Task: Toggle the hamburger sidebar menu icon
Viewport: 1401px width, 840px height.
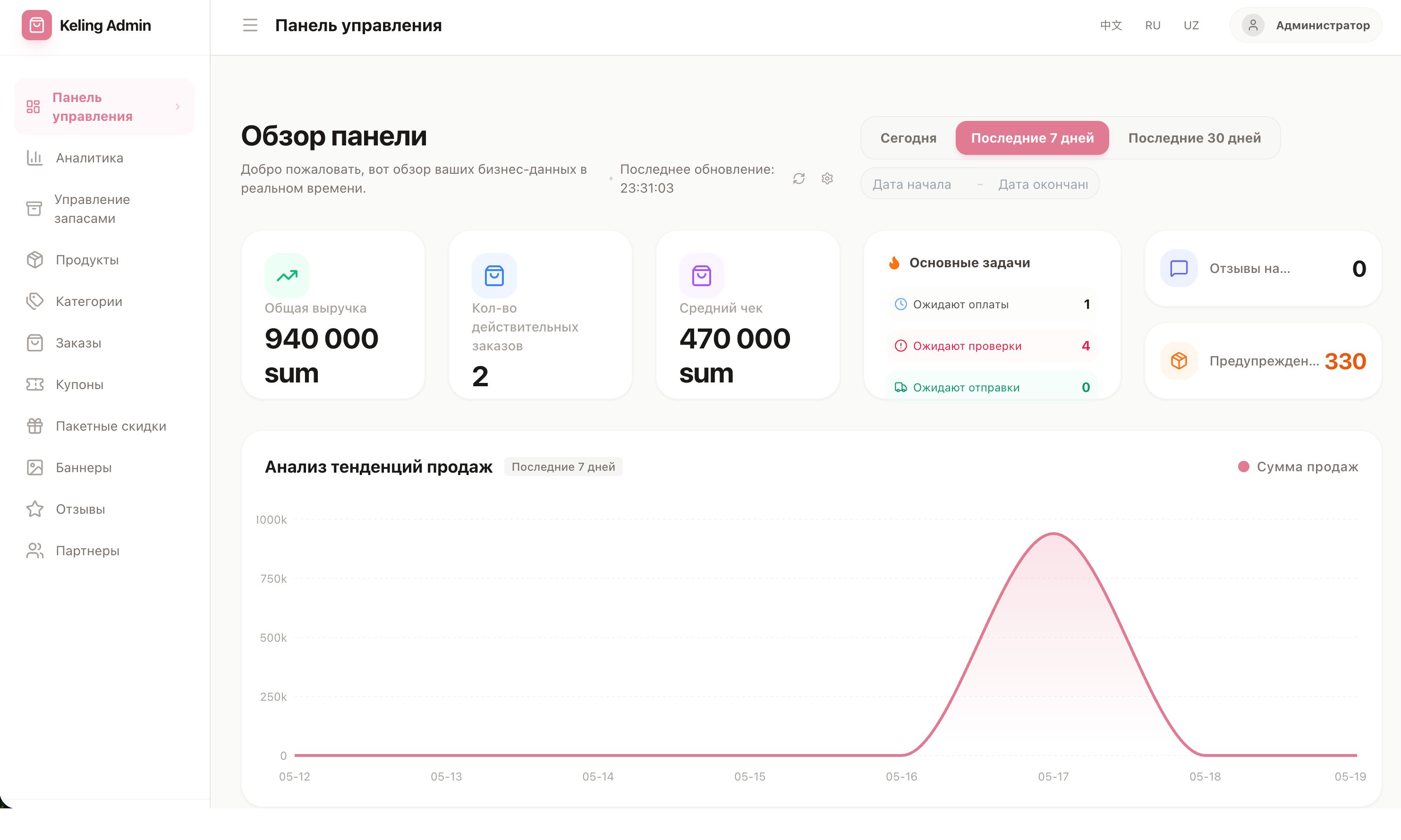Action: (x=250, y=25)
